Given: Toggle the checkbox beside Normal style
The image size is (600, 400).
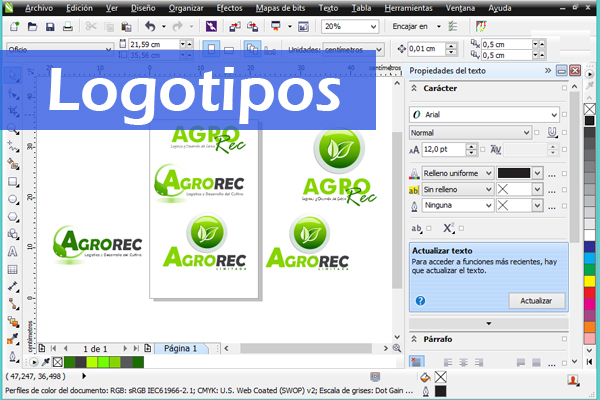Looking at the screenshot, I should coord(536,132).
